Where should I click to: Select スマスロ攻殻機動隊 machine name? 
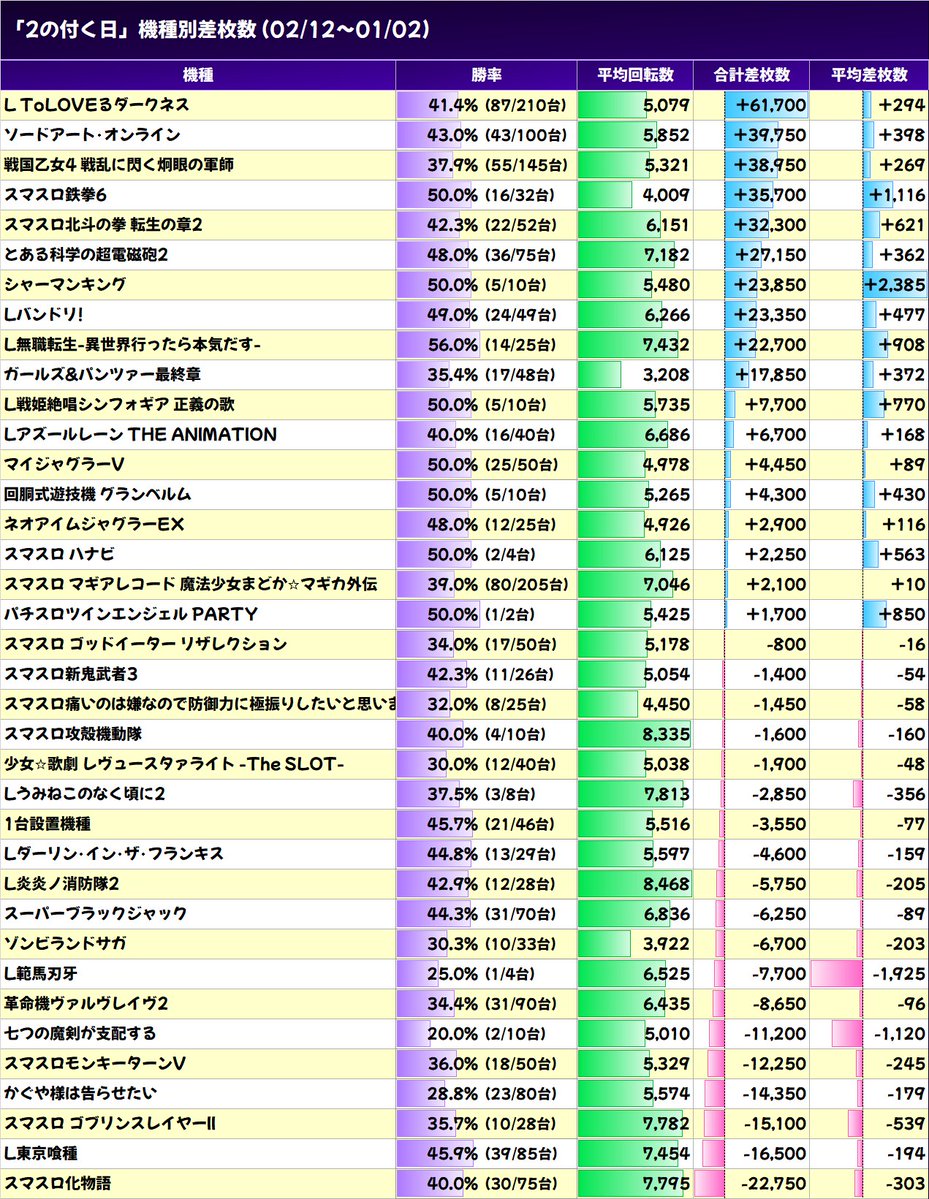73,734
